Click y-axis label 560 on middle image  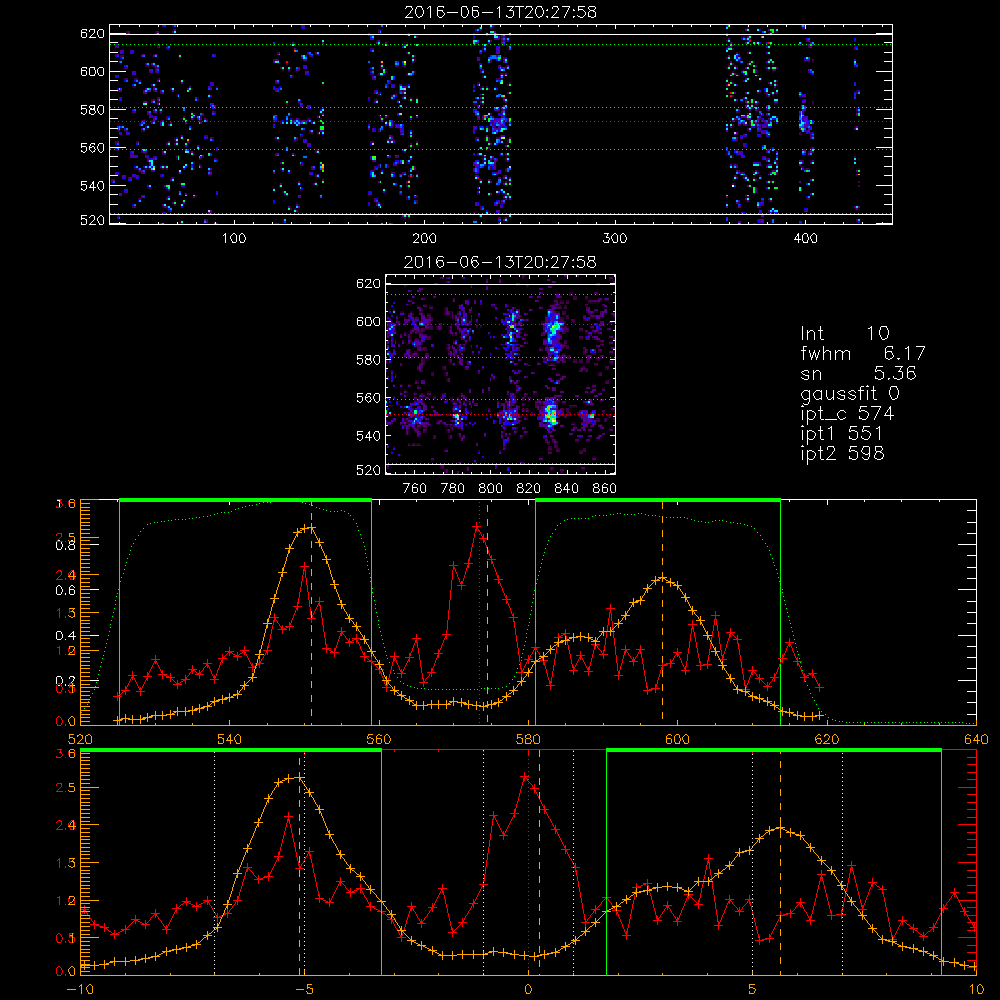pyautogui.click(x=368, y=398)
